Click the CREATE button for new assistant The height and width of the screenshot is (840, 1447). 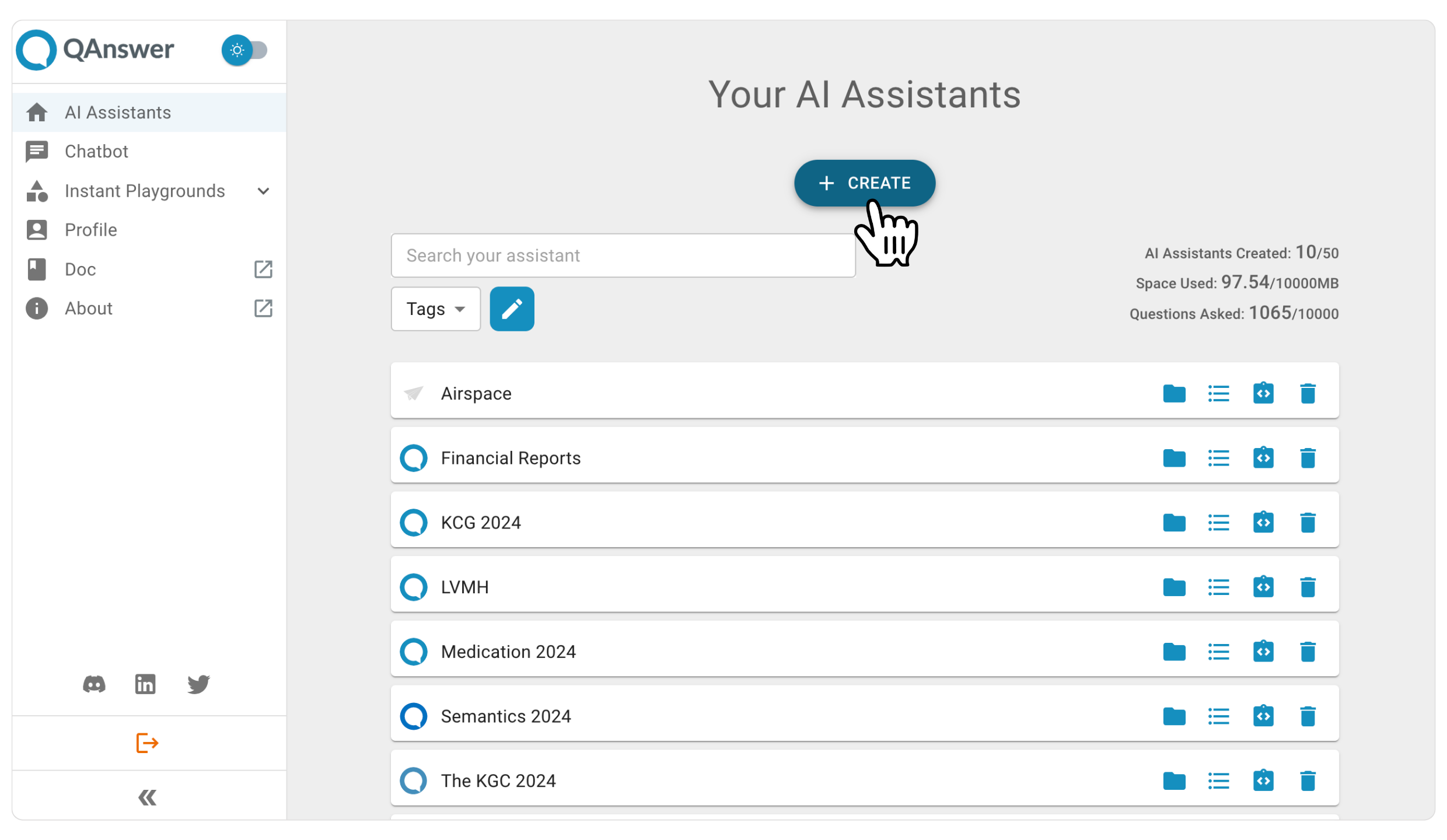pyautogui.click(x=864, y=183)
